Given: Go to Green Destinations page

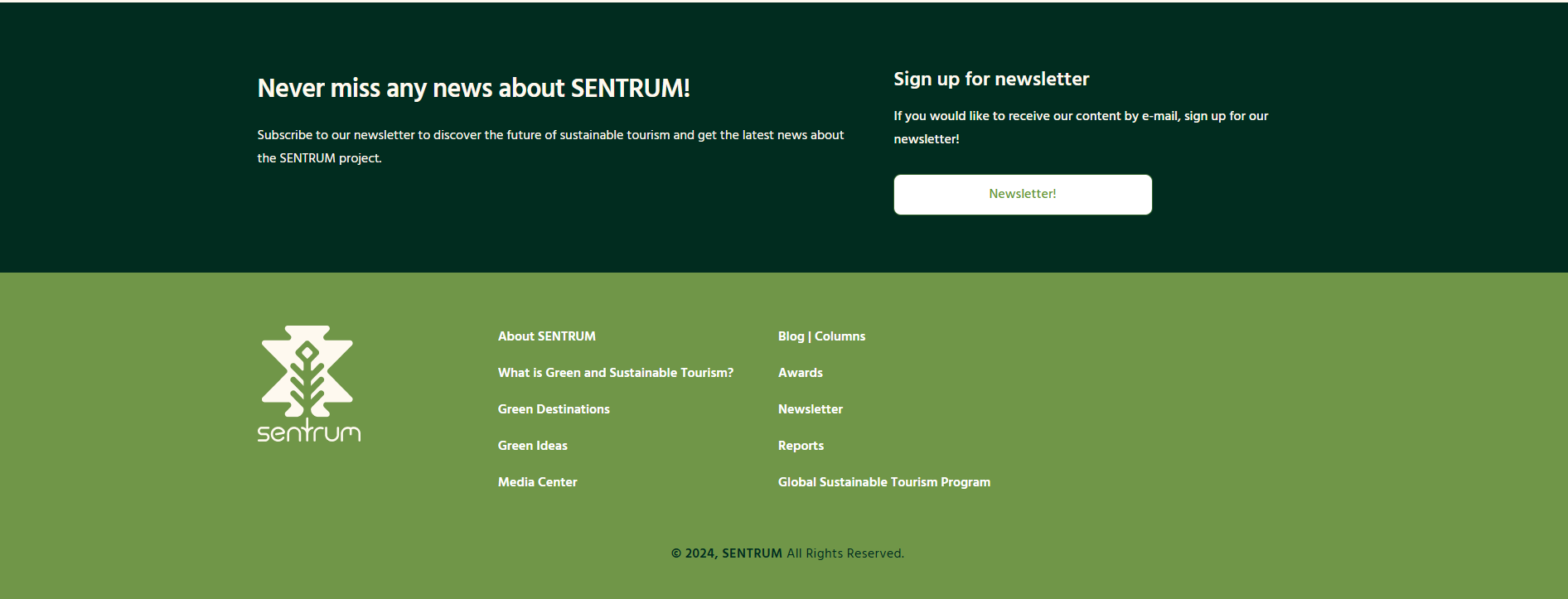Looking at the screenshot, I should coord(554,409).
